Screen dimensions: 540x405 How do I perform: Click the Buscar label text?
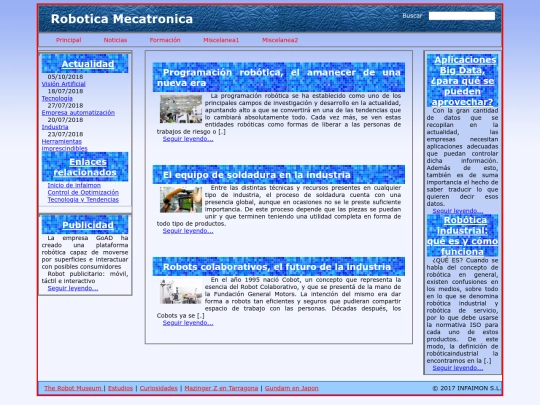pyautogui.click(x=412, y=16)
